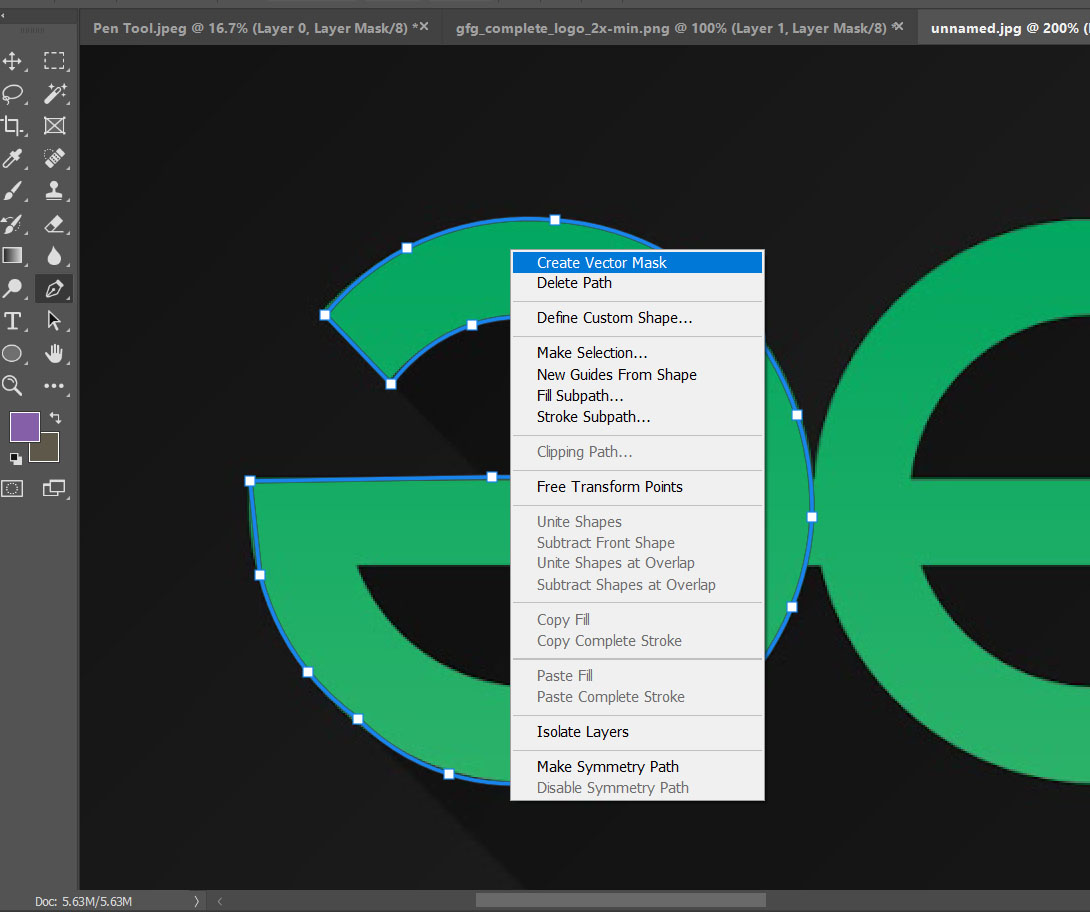Select the Blur tool

point(54,256)
